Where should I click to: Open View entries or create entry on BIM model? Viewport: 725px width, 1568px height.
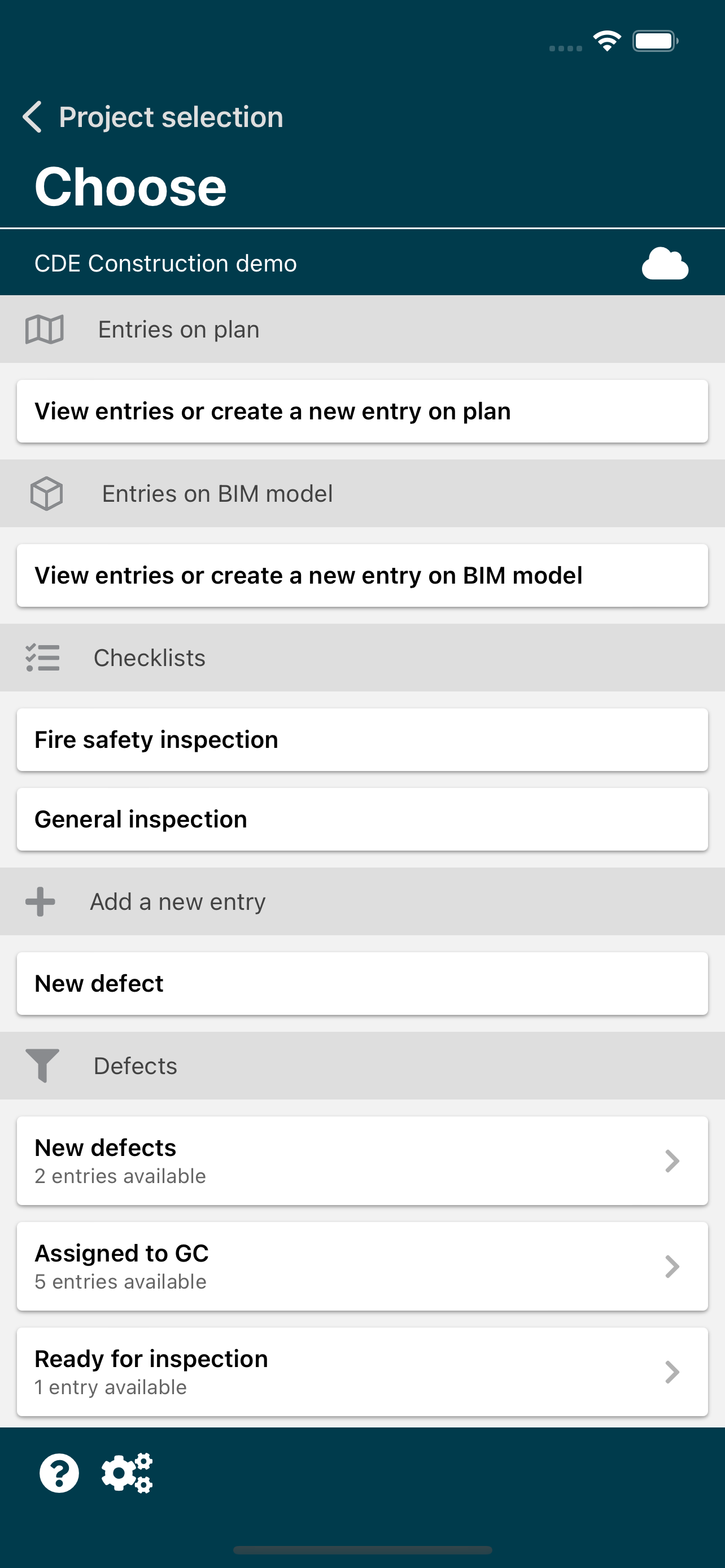[363, 576]
